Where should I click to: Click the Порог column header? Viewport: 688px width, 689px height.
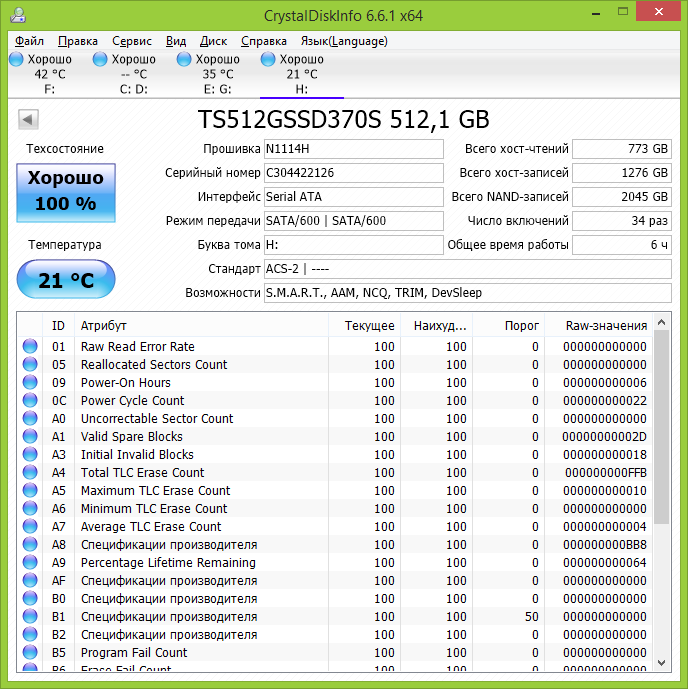pos(508,326)
